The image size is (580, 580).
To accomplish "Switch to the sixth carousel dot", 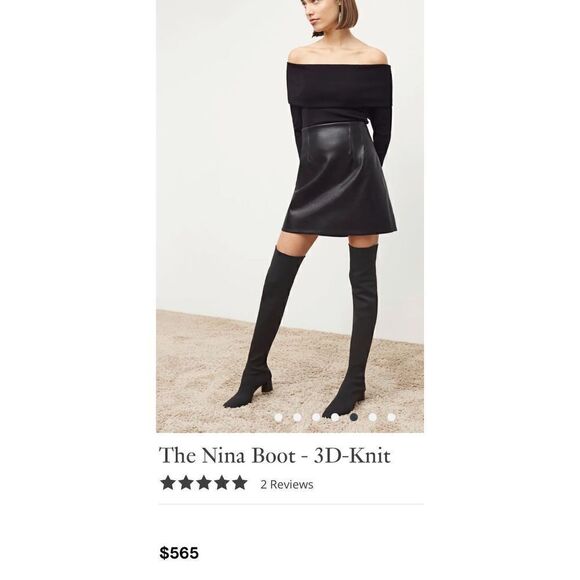I will 372,417.
